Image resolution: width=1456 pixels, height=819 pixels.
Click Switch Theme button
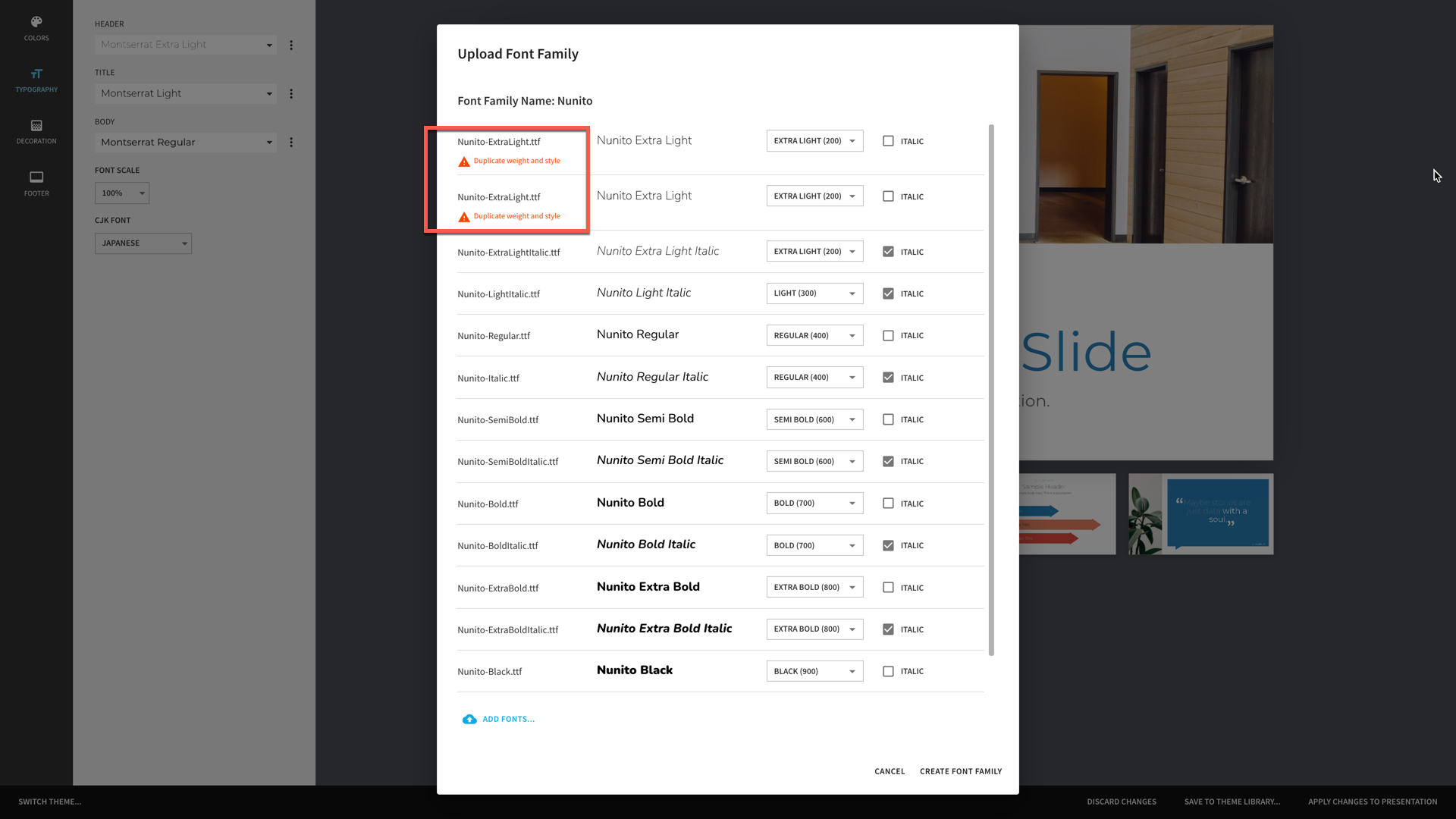(50, 802)
